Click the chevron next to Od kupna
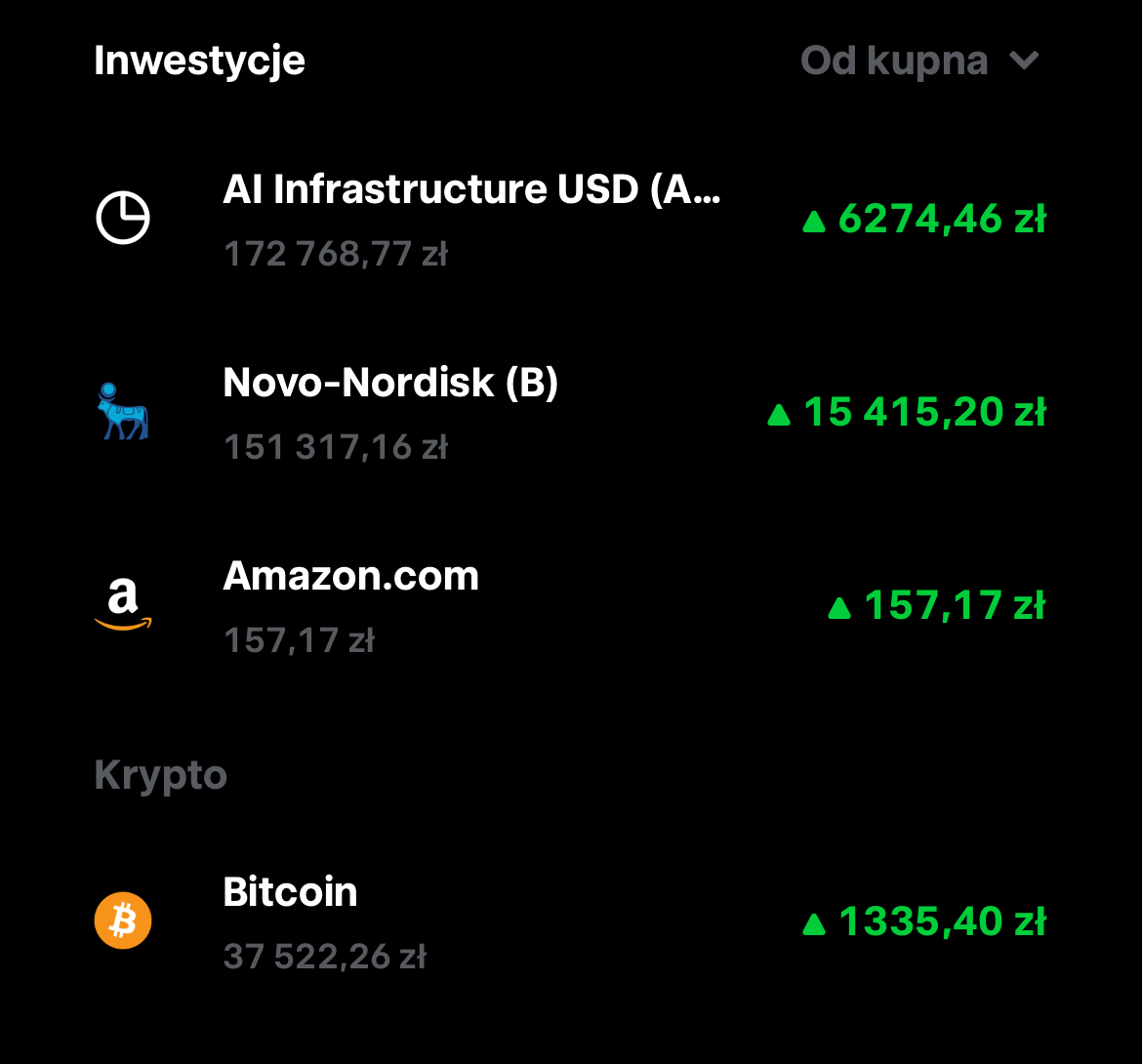Image resolution: width=1142 pixels, height=1064 pixels. pyautogui.click(x=1023, y=61)
